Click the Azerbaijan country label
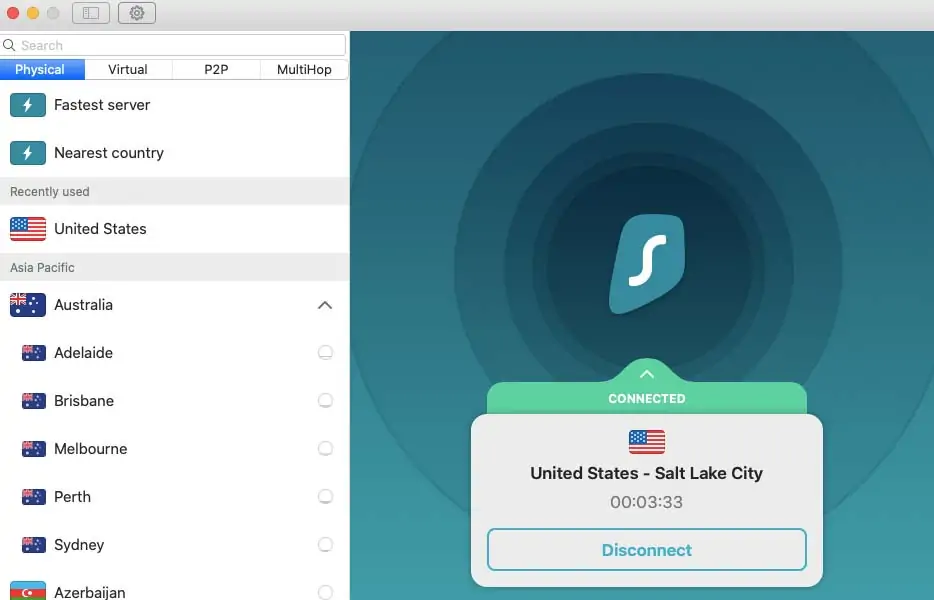This screenshot has width=934, height=600. point(90,592)
